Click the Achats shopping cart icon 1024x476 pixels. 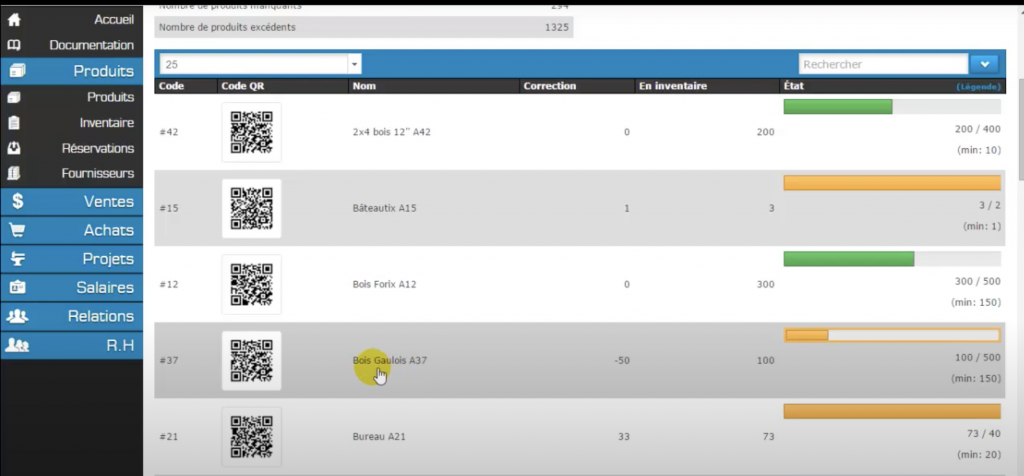(17, 230)
